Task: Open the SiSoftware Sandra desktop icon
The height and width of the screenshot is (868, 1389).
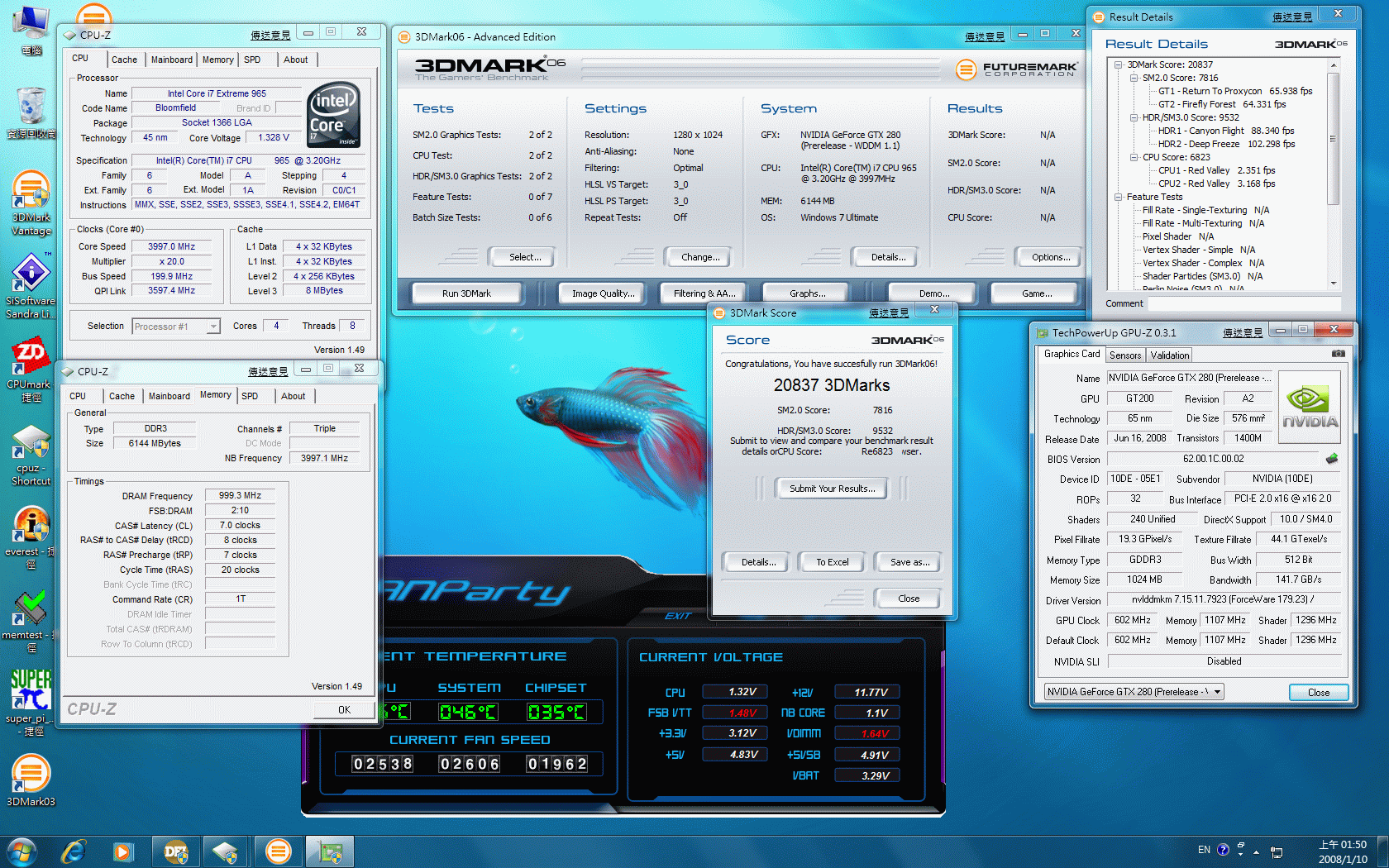Action: pyautogui.click(x=31, y=285)
